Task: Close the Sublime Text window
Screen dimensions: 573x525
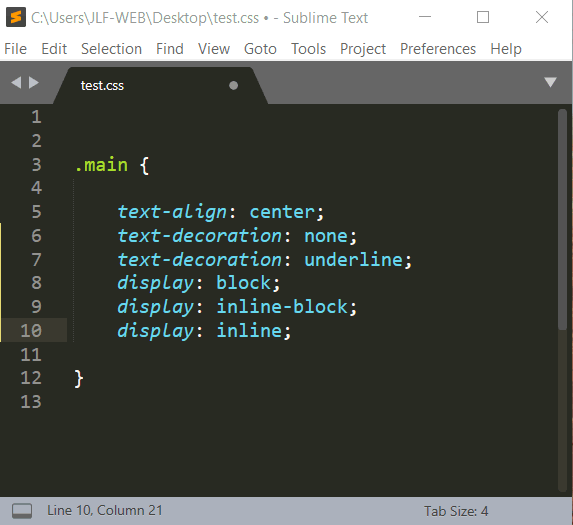Action: [x=542, y=17]
